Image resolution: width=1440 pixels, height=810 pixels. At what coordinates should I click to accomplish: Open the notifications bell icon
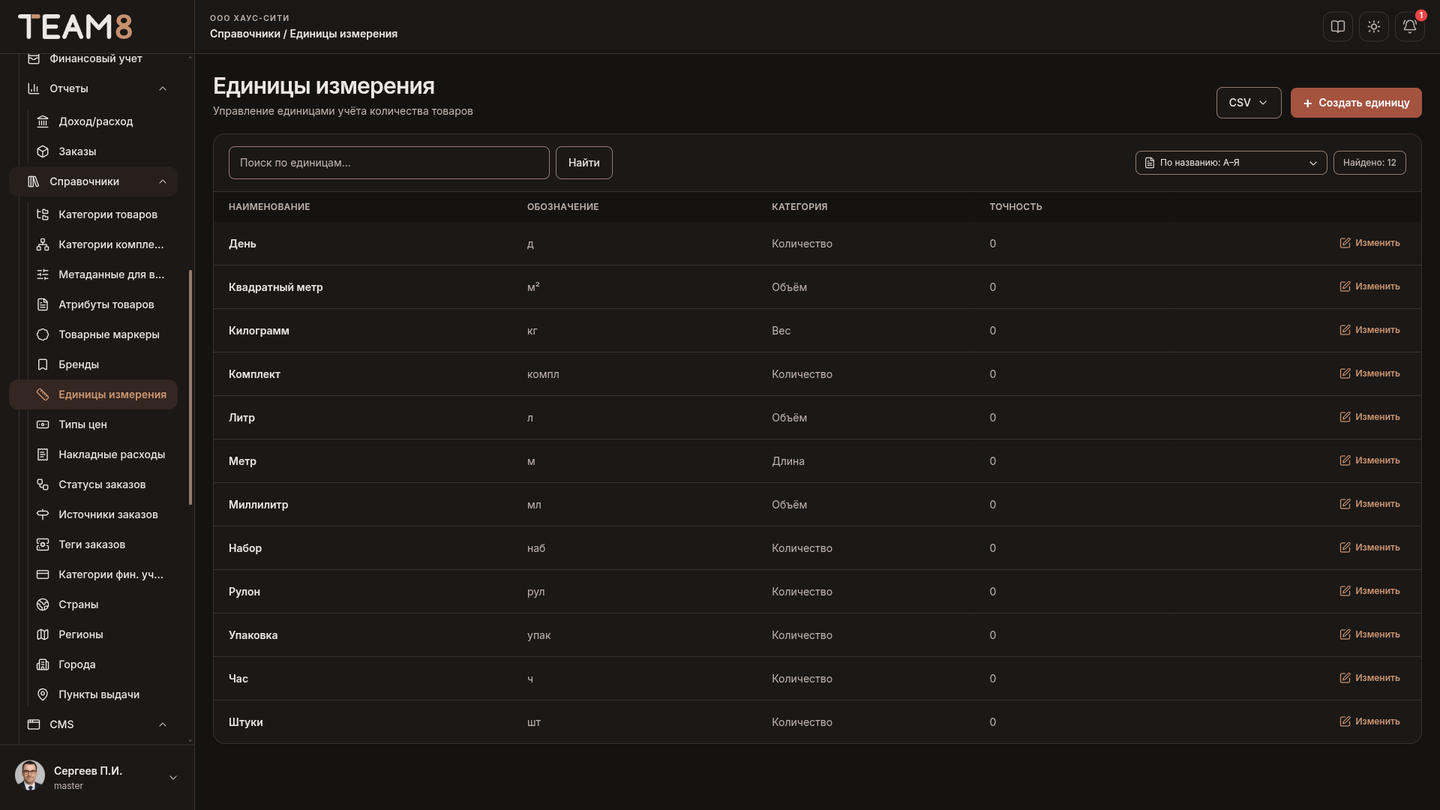tap(1410, 27)
